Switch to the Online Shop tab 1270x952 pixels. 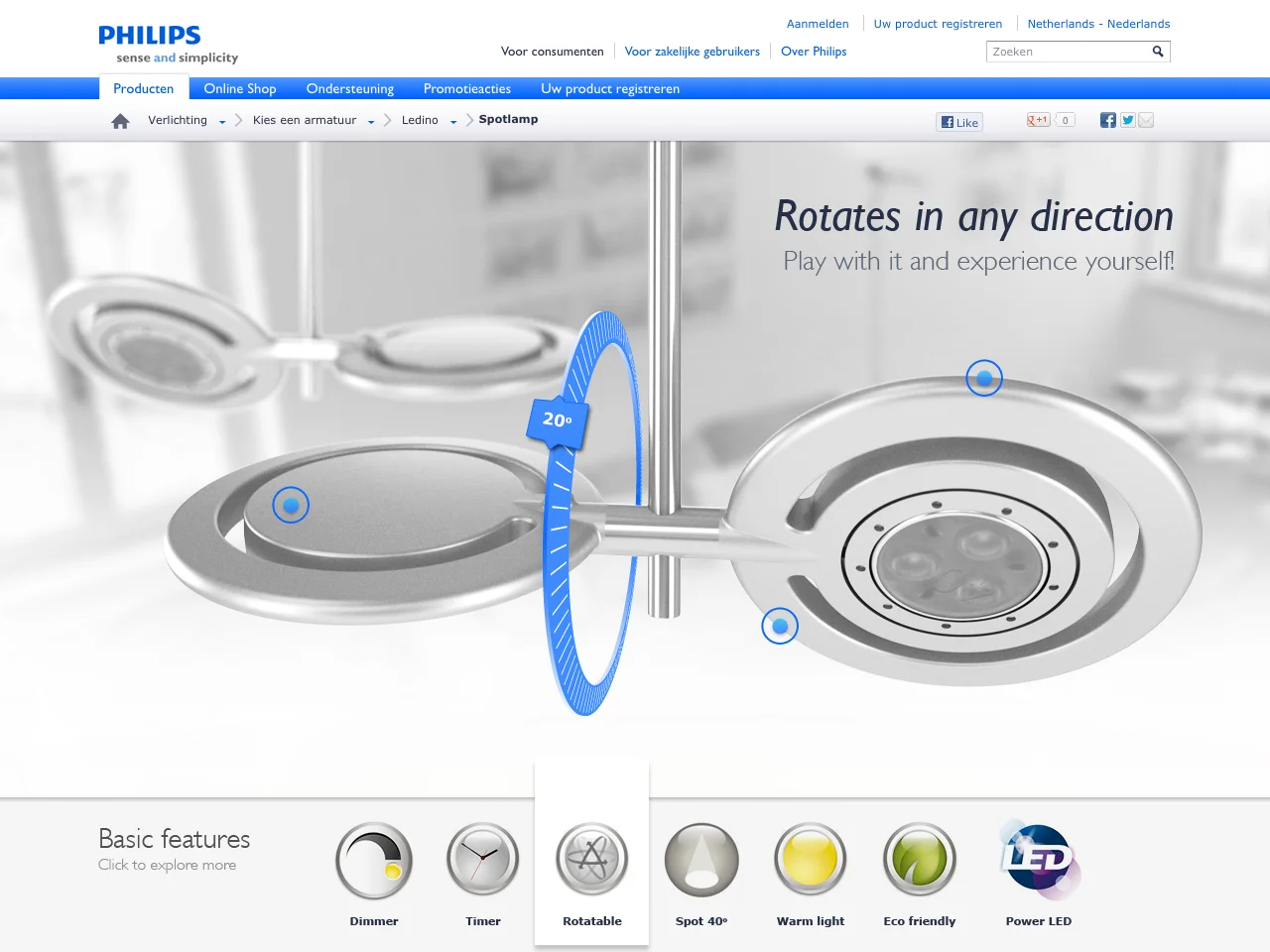click(239, 88)
